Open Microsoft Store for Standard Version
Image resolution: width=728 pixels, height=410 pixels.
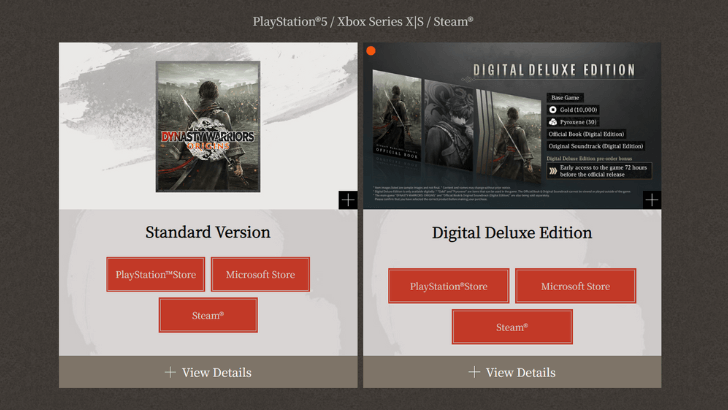pos(260,274)
